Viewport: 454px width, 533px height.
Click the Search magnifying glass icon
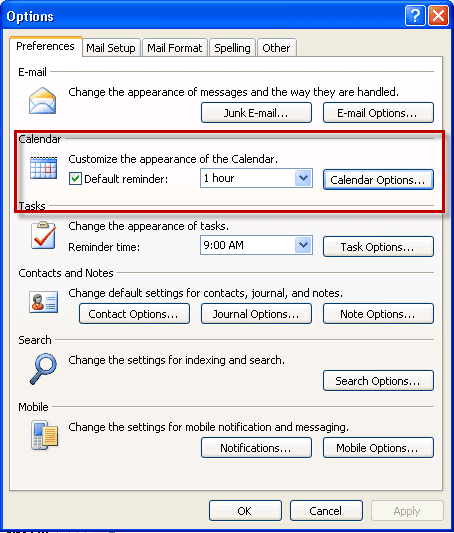click(43, 369)
